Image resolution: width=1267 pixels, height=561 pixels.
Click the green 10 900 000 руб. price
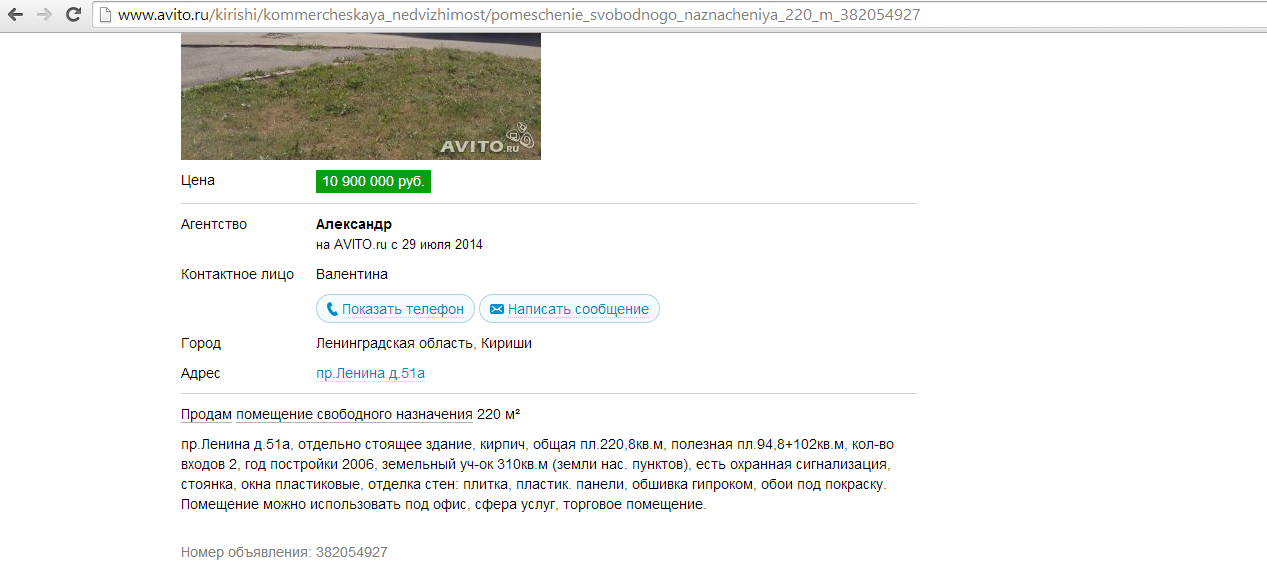(374, 182)
